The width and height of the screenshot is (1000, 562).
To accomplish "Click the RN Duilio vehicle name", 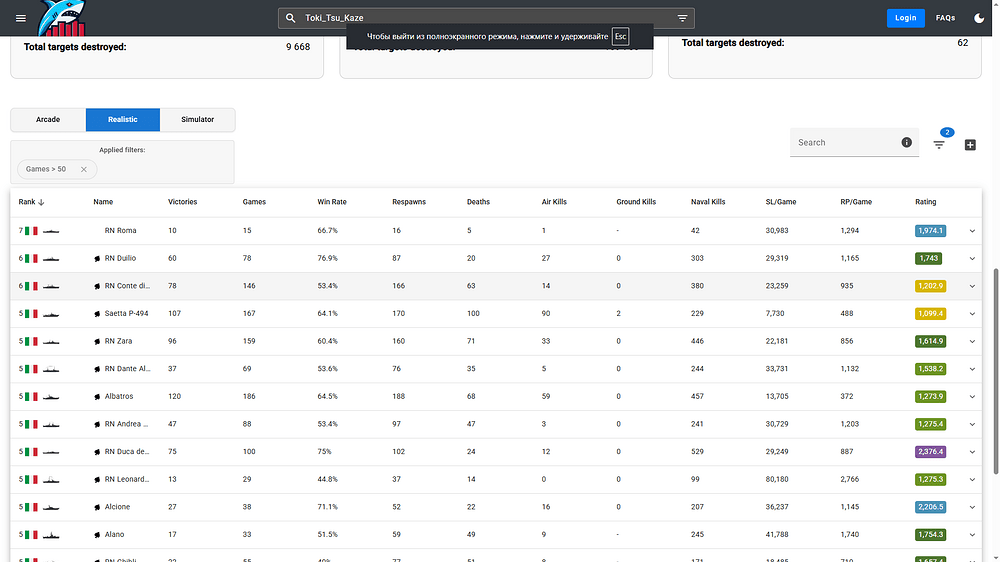I will 120,258.
